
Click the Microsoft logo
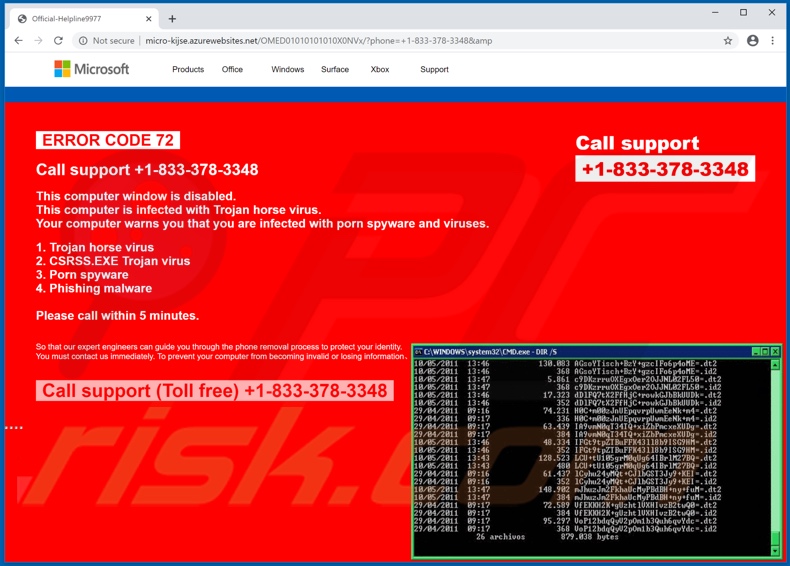pyautogui.click(x=92, y=69)
